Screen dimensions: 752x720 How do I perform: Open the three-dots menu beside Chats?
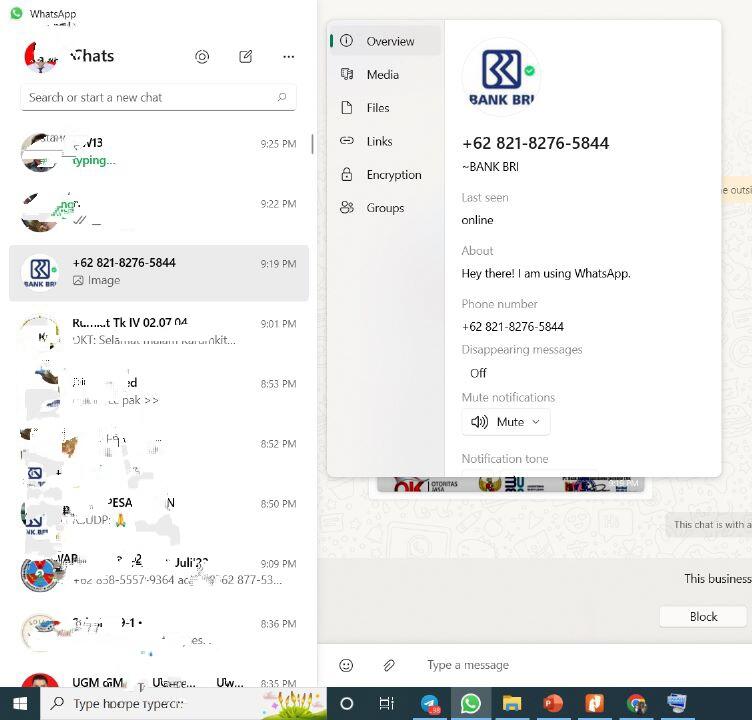pyautogui.click(x=288, y=57)
